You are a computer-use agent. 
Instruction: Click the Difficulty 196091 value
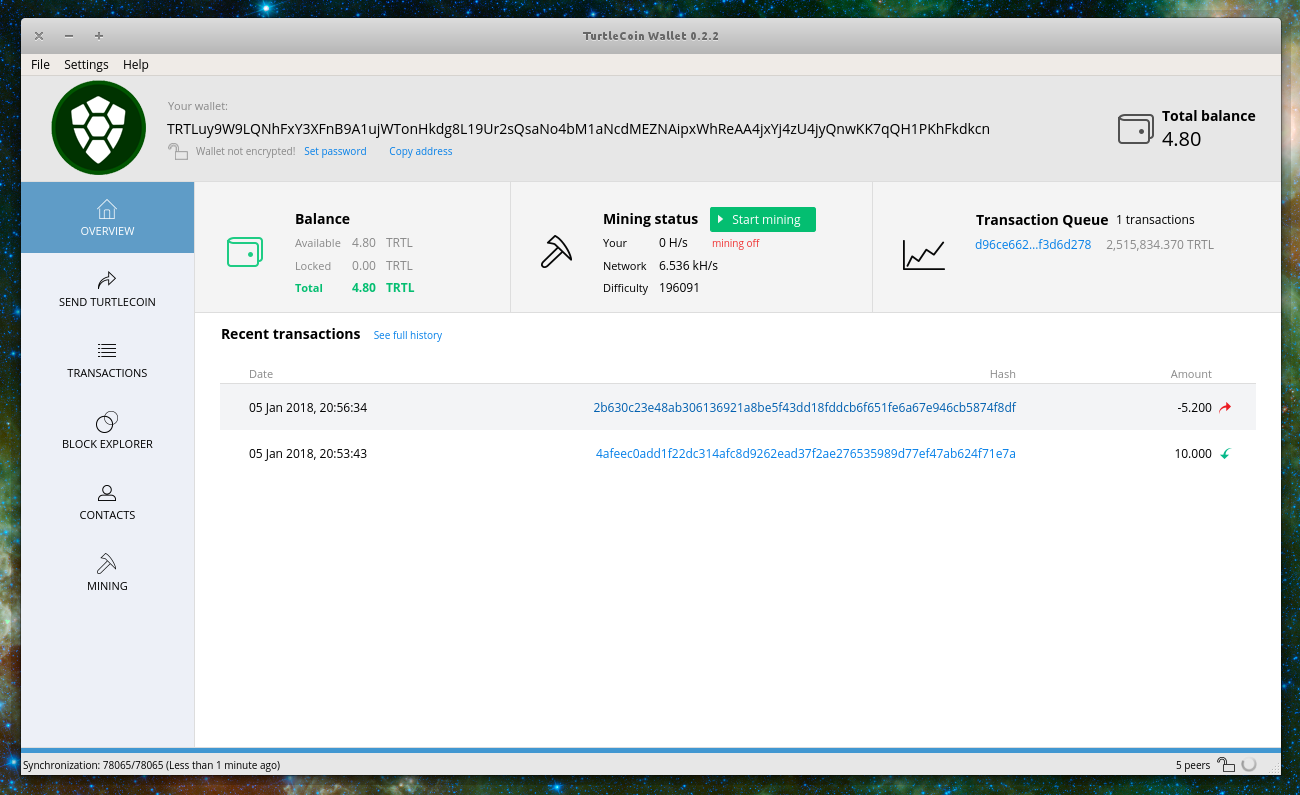coord(679,288)
